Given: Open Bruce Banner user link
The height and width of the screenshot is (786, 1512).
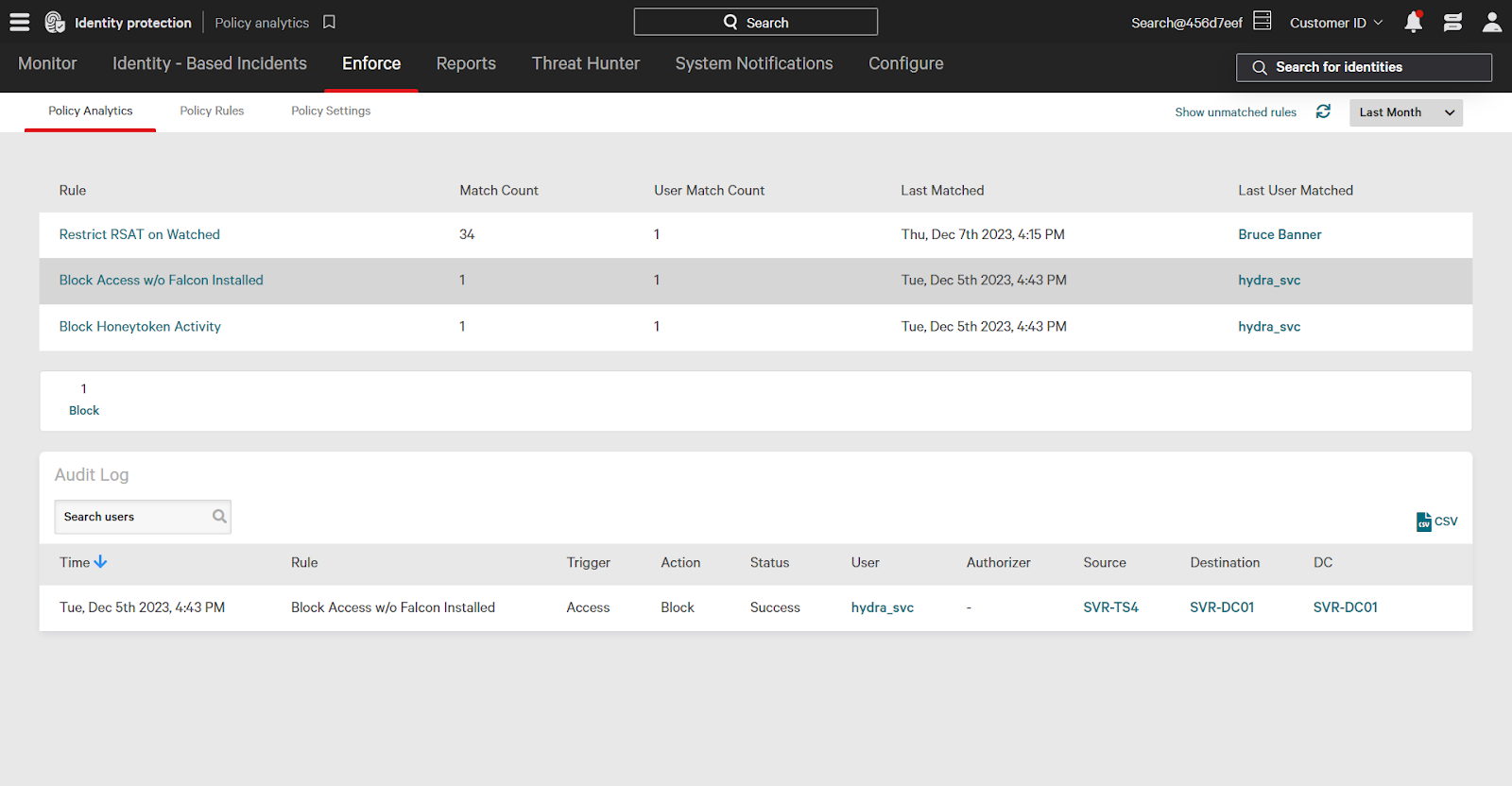Looking at the screenshot, I should pos(1280,234).
